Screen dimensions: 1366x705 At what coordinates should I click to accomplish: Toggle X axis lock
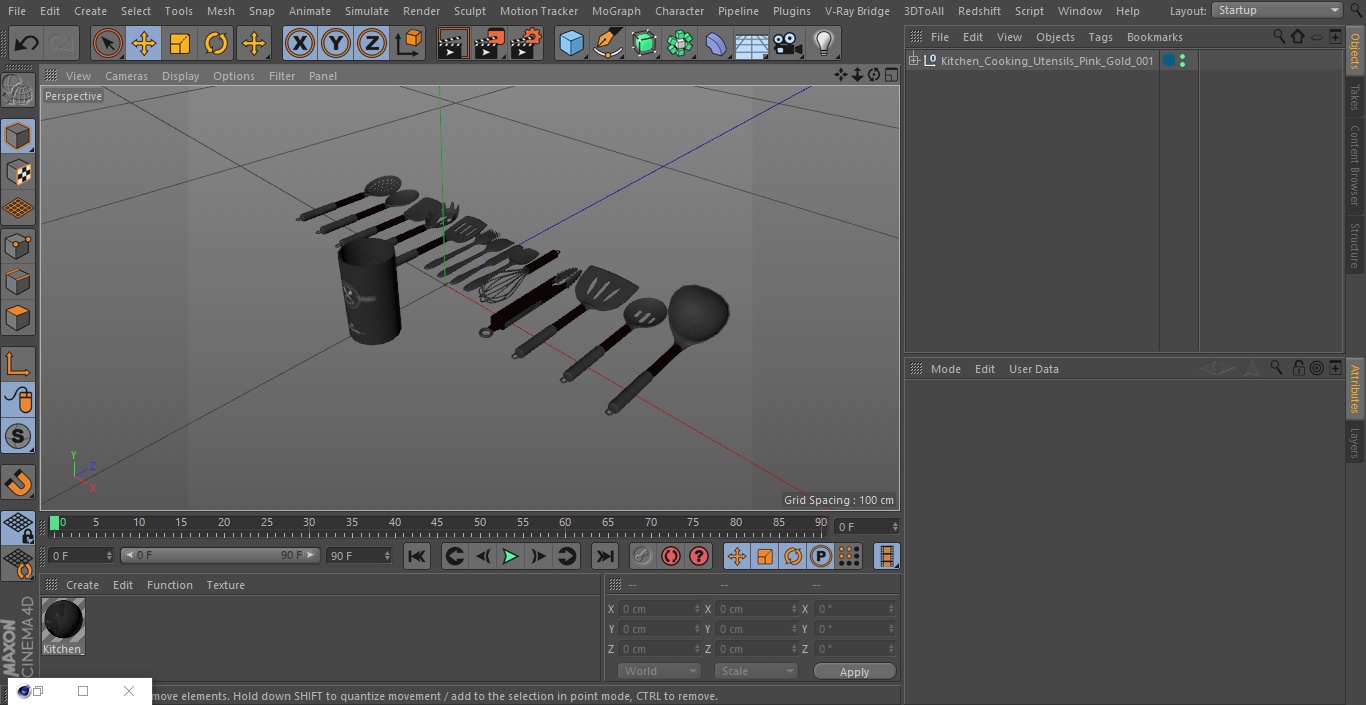[299, 43]
